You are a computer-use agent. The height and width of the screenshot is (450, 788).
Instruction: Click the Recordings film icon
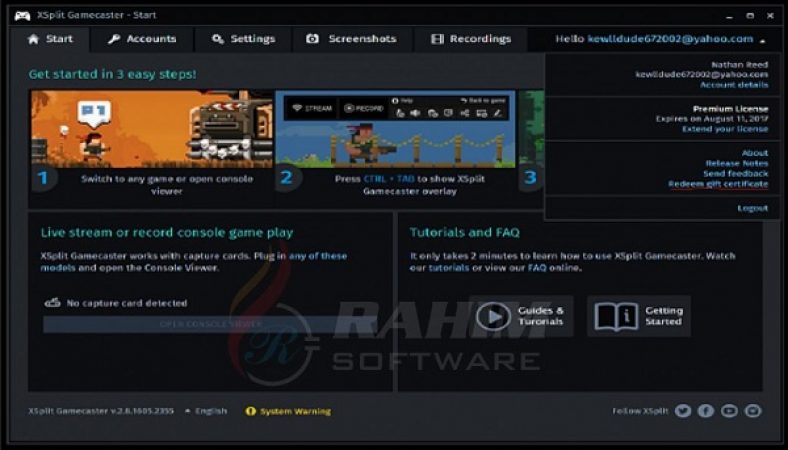click(437, 39)
